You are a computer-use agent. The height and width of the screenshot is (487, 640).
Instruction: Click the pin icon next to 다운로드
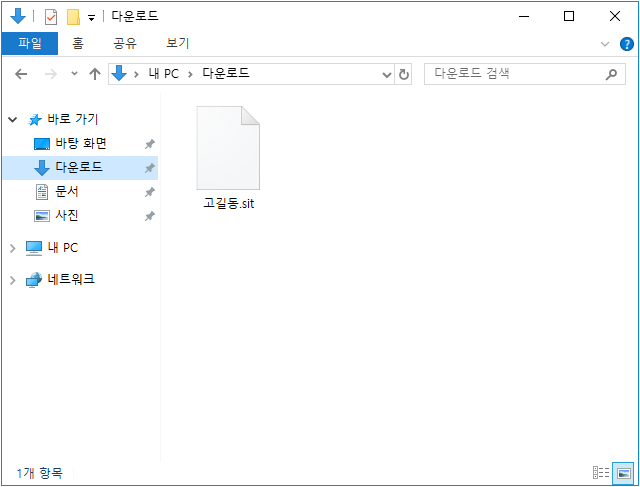coord(150,168)
